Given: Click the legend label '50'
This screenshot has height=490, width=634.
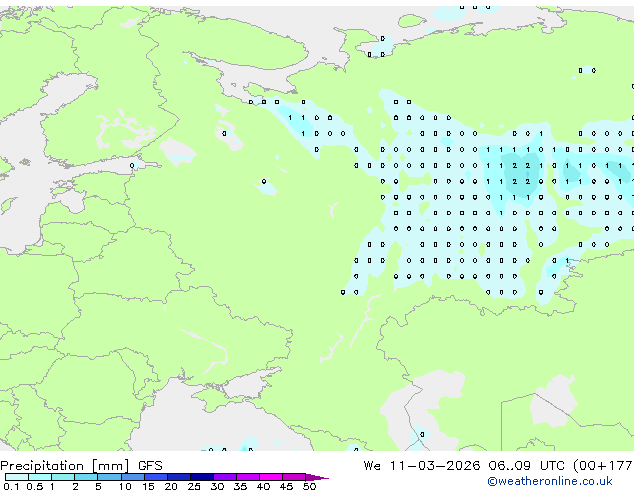Looking at the screenshot, I should (x=309, y=486).
